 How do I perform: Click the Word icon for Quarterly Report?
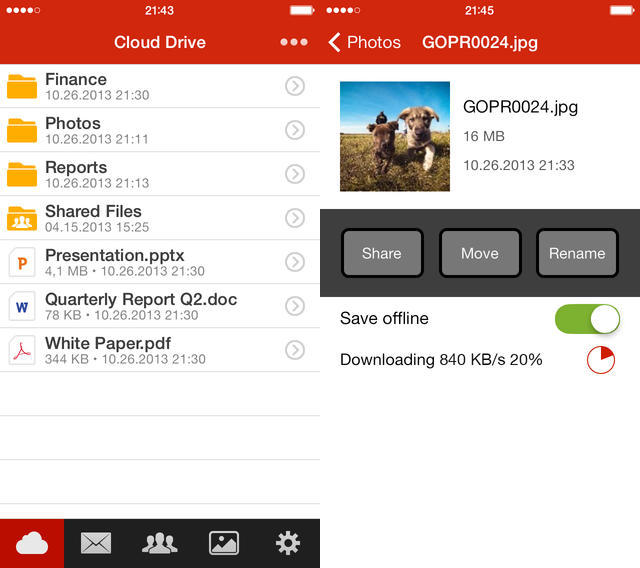(22, 306)
